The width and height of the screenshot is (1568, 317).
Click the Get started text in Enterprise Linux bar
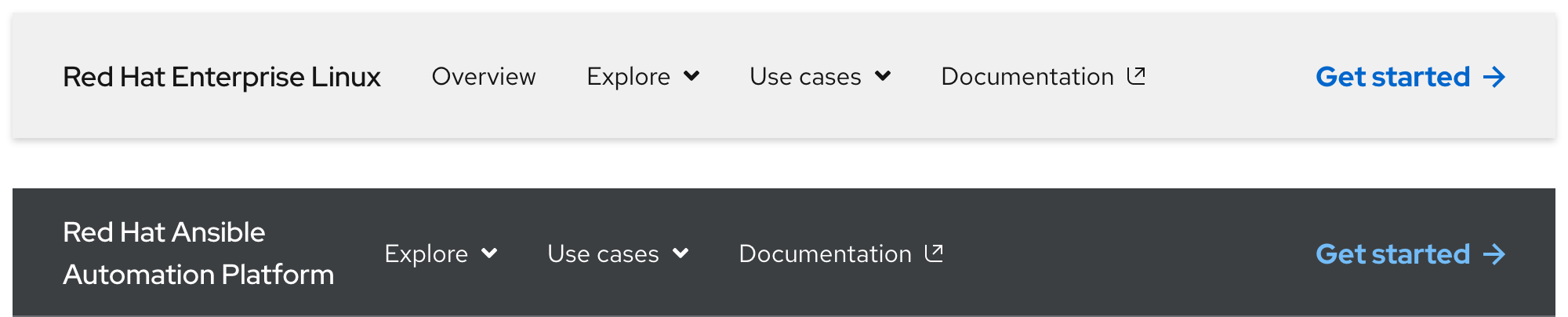click(1392, 77)
